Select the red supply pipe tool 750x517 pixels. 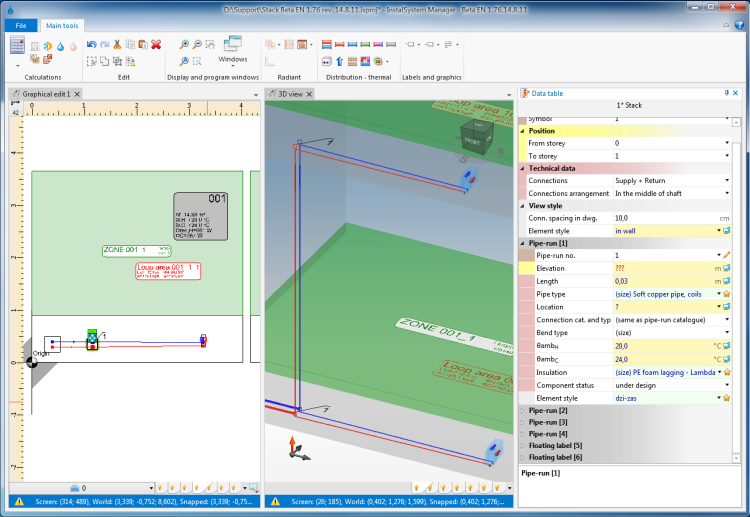click(340, 44)
